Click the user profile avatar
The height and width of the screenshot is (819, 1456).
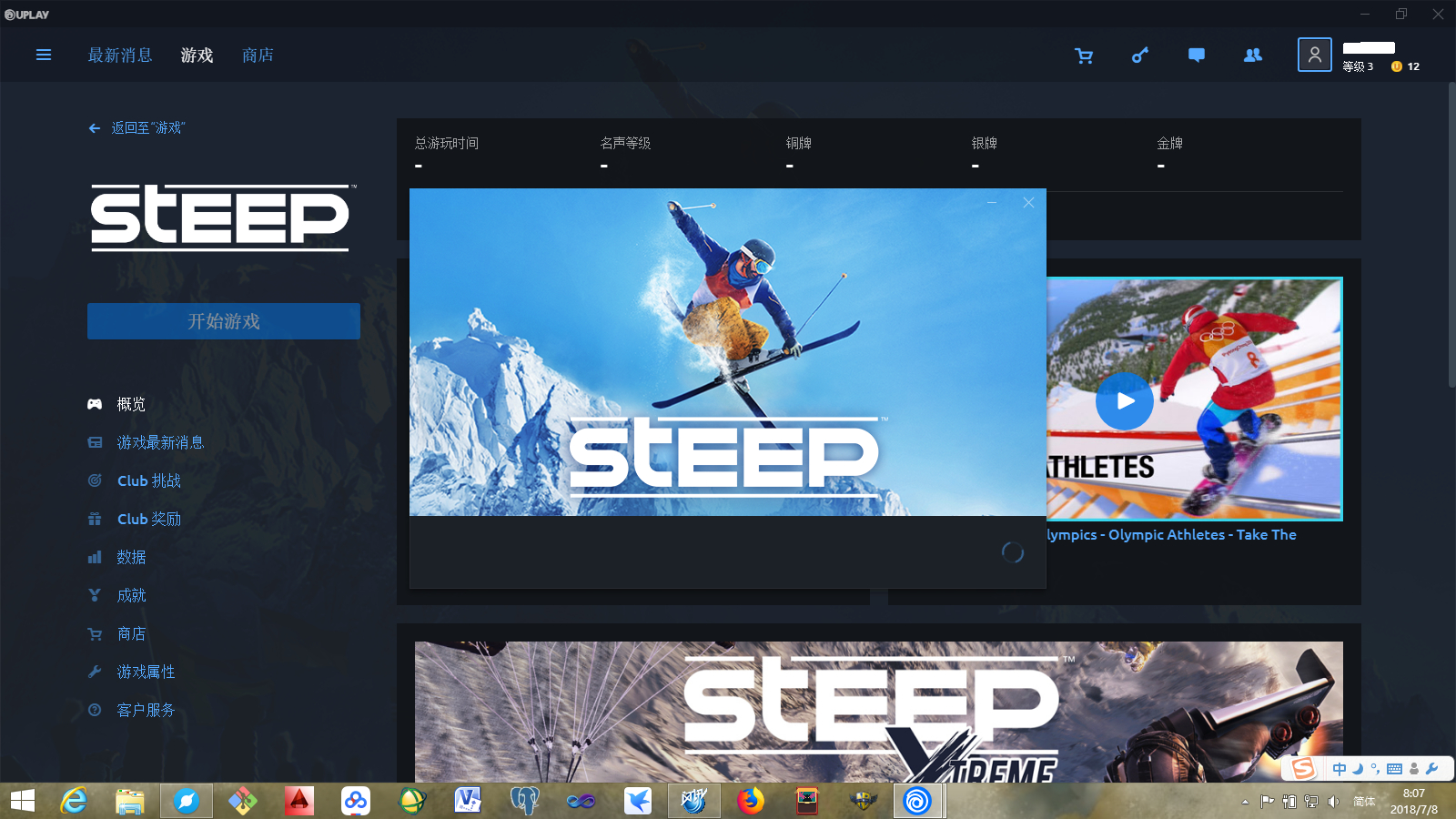[1315, 55]
